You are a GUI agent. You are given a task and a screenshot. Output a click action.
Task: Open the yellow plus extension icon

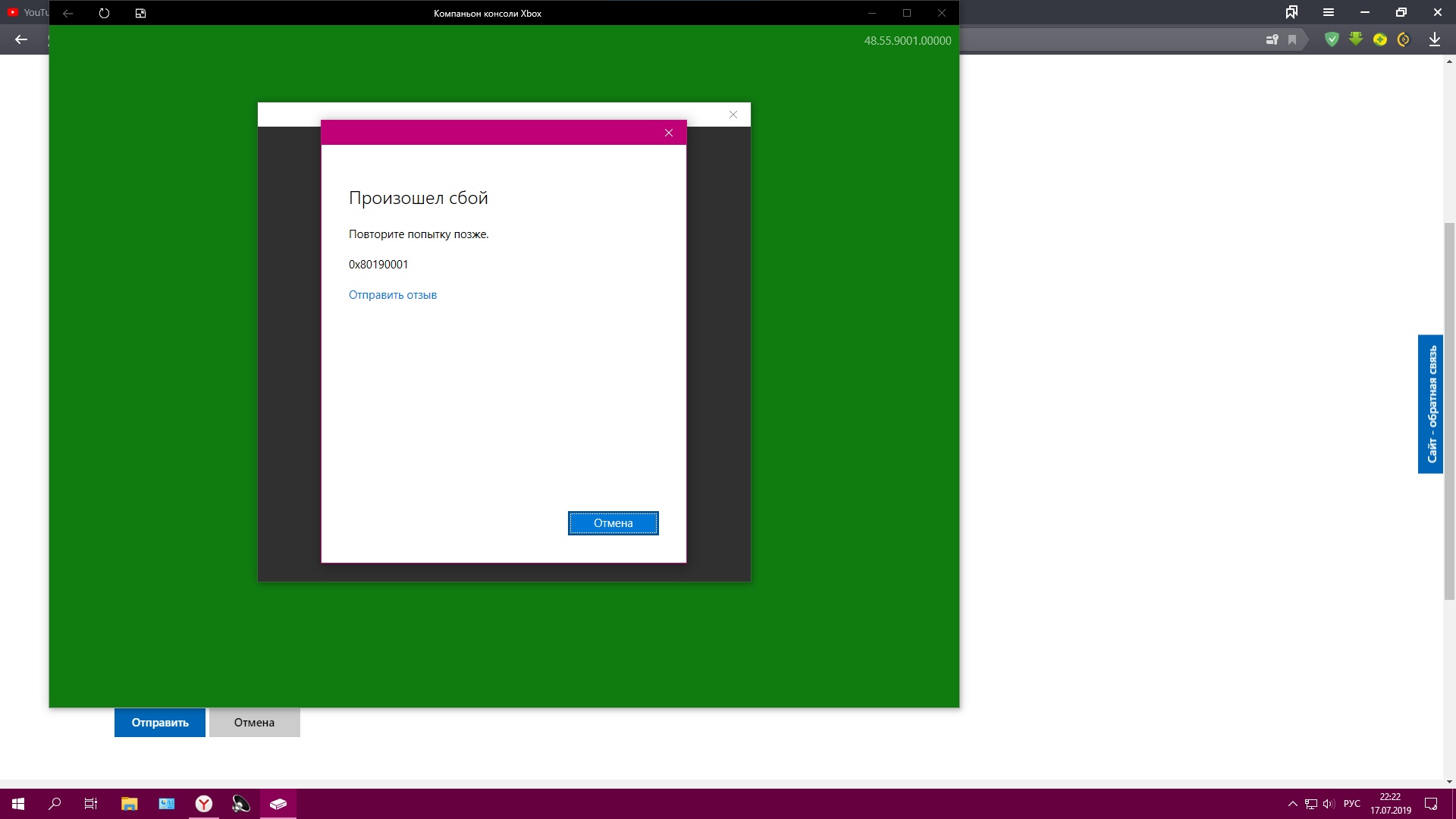click(x=1380, y=39)
